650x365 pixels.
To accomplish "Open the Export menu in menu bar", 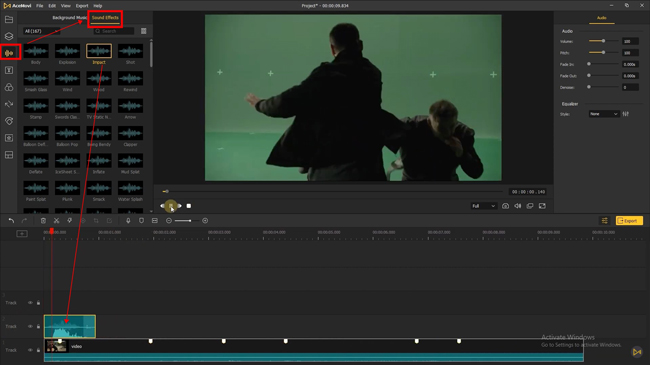I will [x=82, y=6].
